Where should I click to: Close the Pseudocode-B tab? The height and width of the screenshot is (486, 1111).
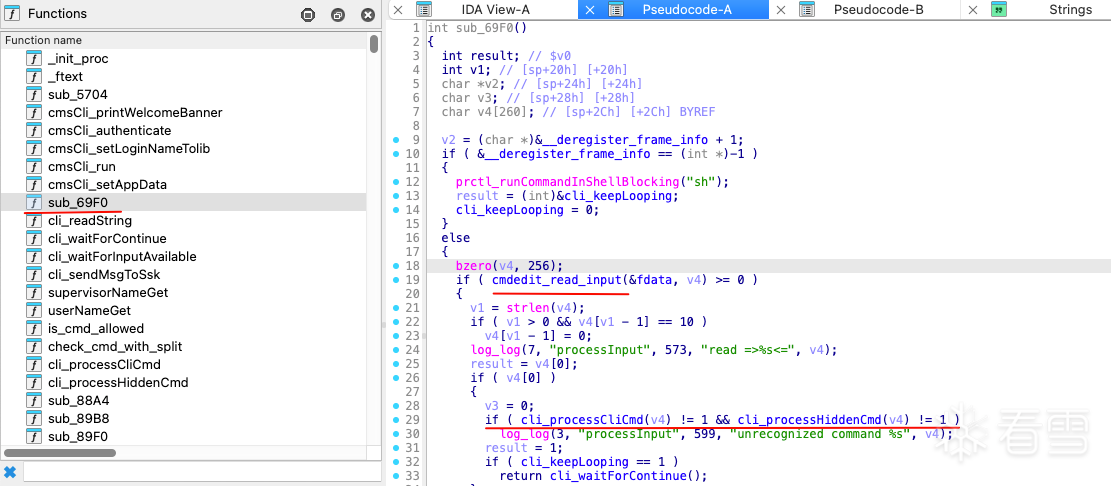[781, 9]
